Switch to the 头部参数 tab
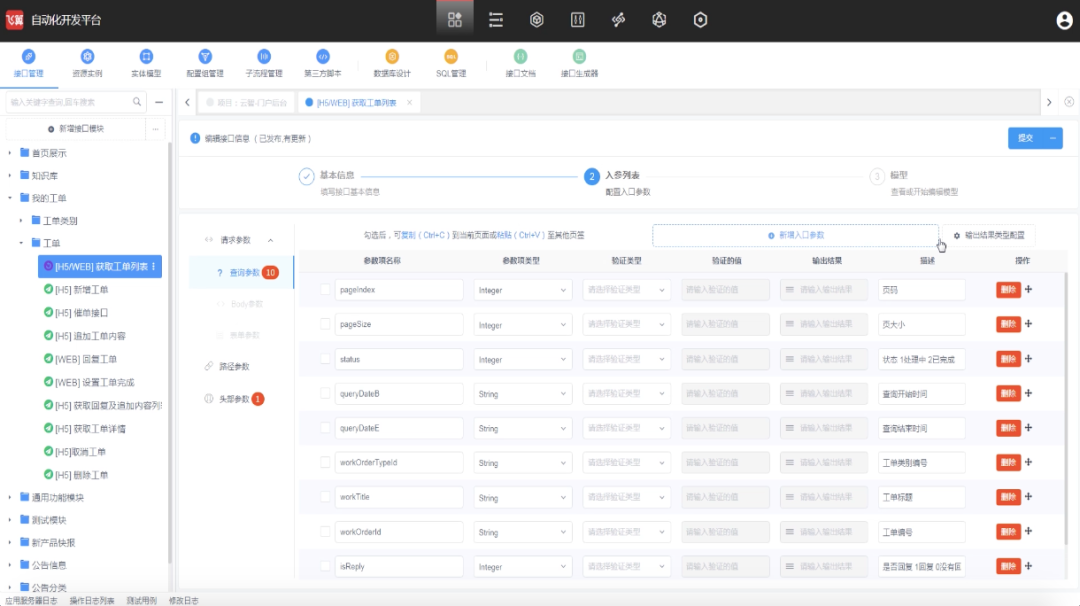Screen dimensions: 1080x606 point(234,399)
